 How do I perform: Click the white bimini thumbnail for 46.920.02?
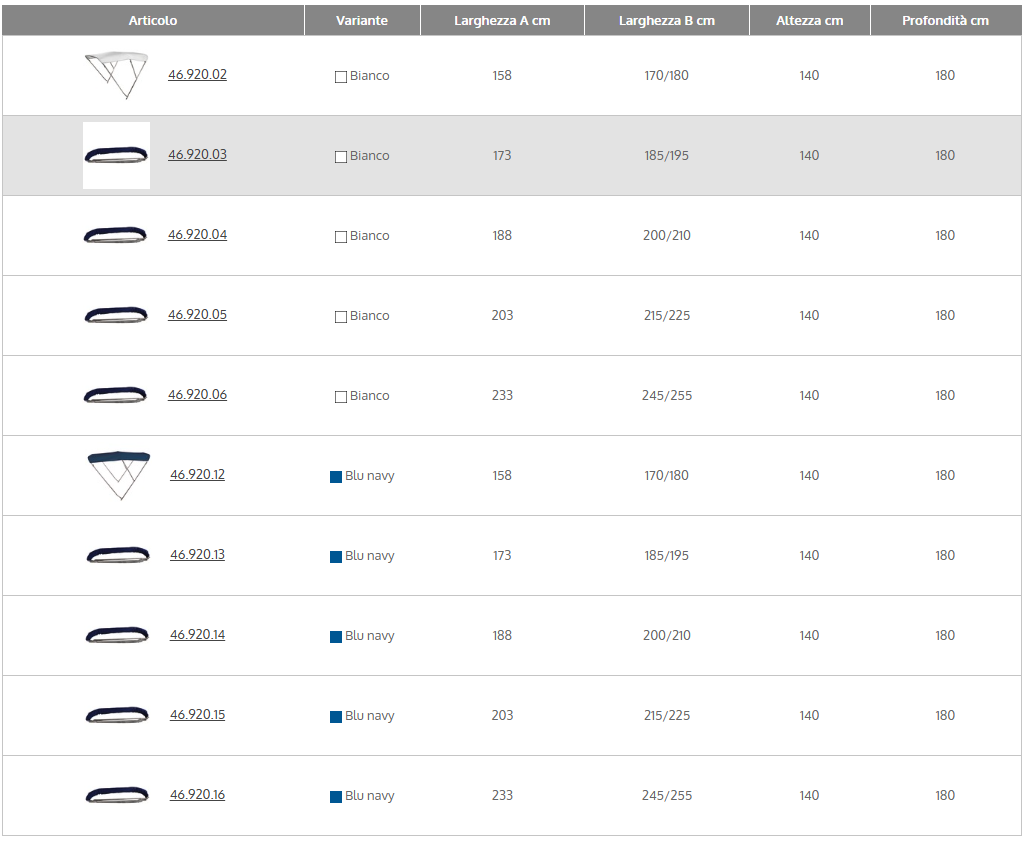(x=116, y=75)
